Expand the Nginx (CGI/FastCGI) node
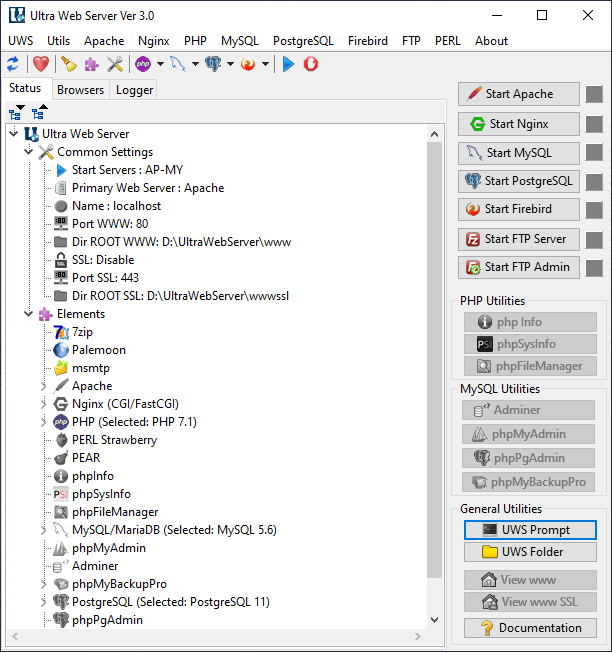This screenshot has width=612, height=652. (43, 404)
